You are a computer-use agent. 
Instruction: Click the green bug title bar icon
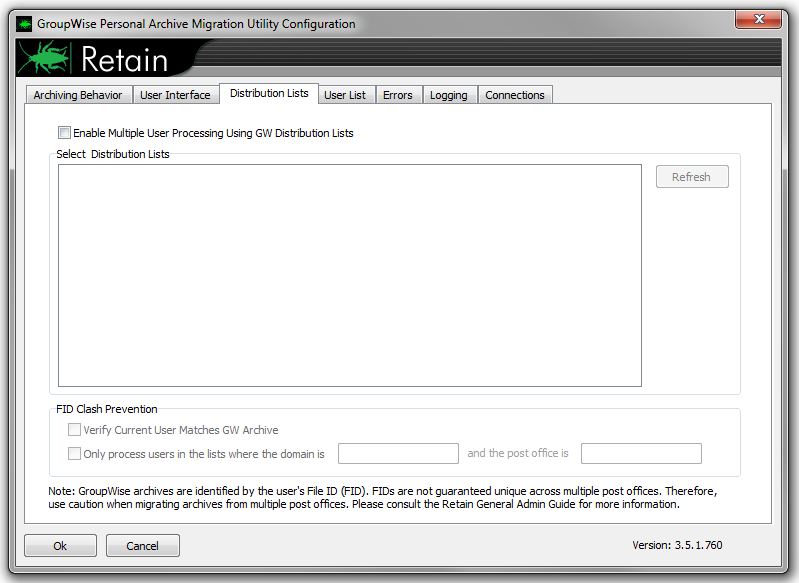24,24
